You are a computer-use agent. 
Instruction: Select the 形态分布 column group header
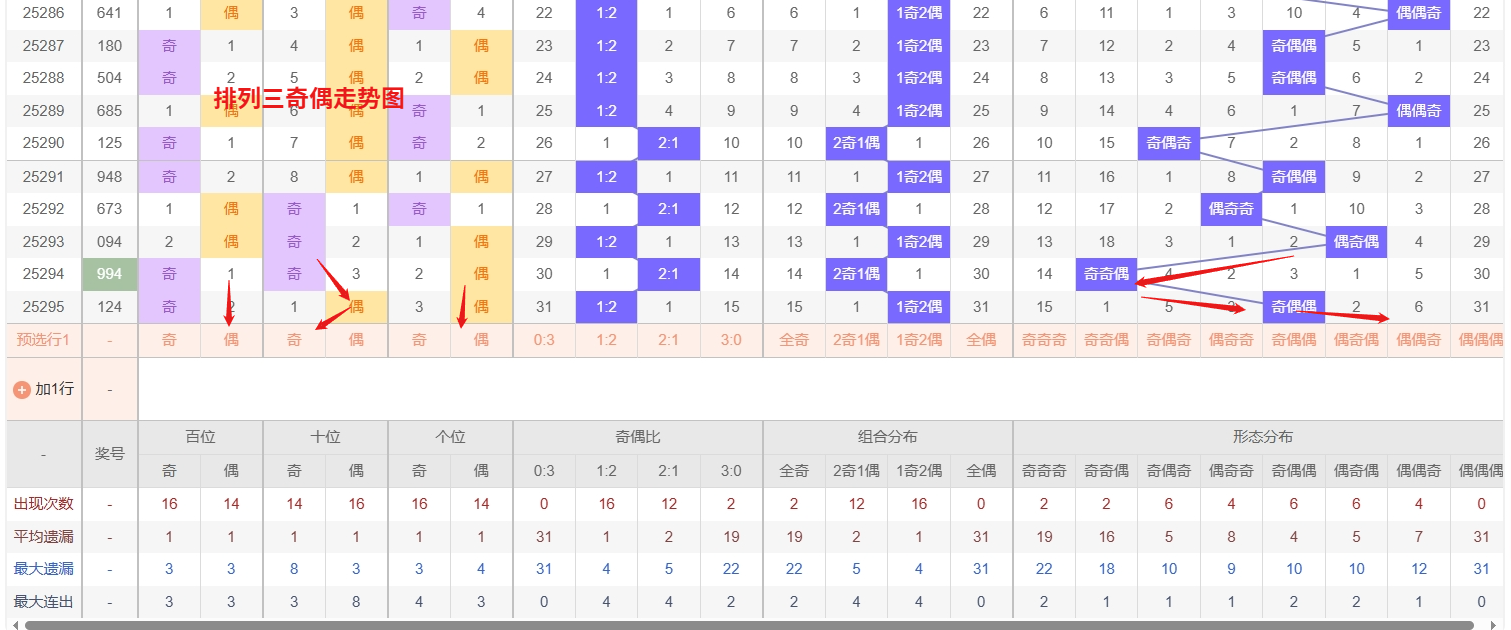click(x=1262, y=437)
